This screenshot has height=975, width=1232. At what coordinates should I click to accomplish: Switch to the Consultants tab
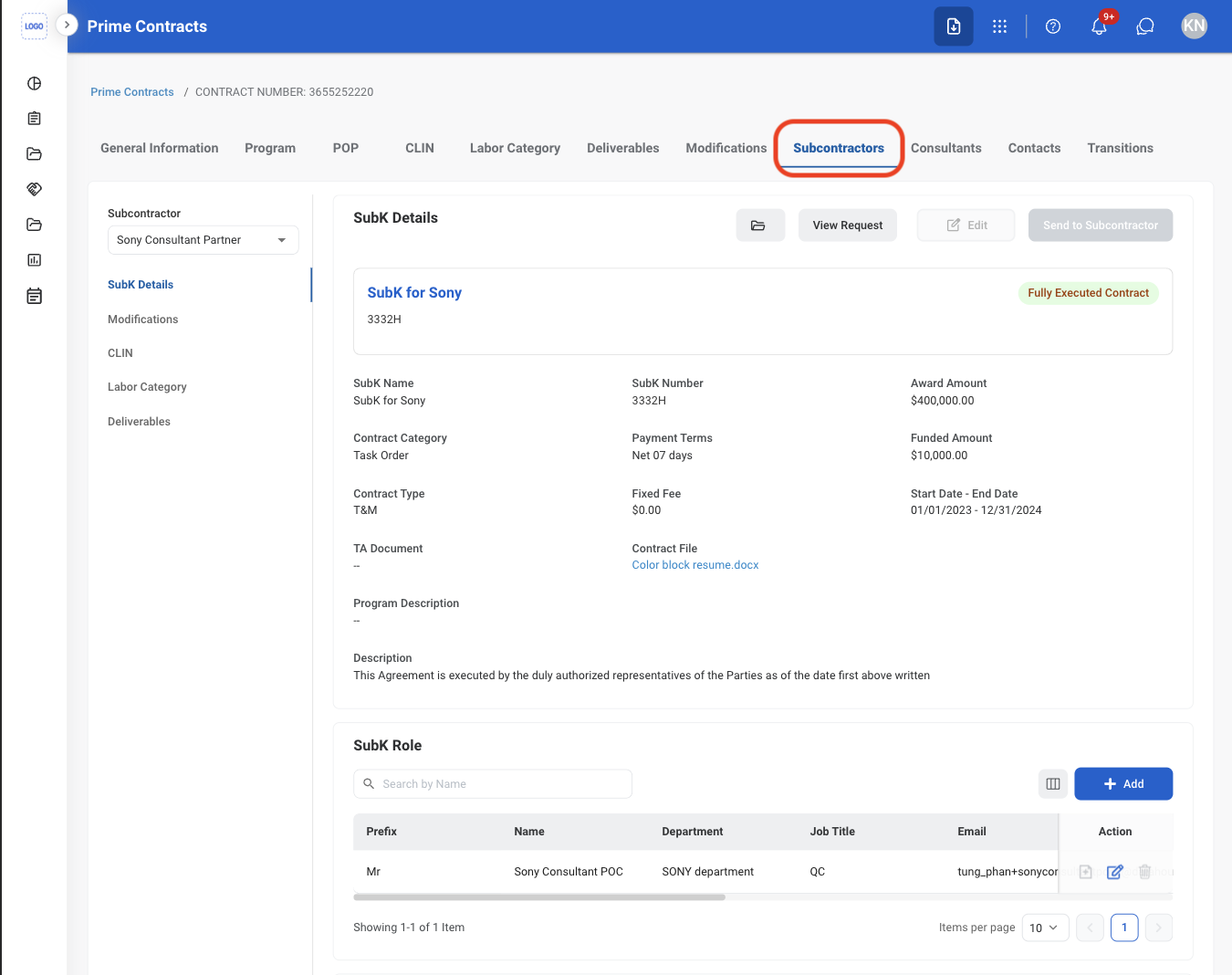coord(946,148)
